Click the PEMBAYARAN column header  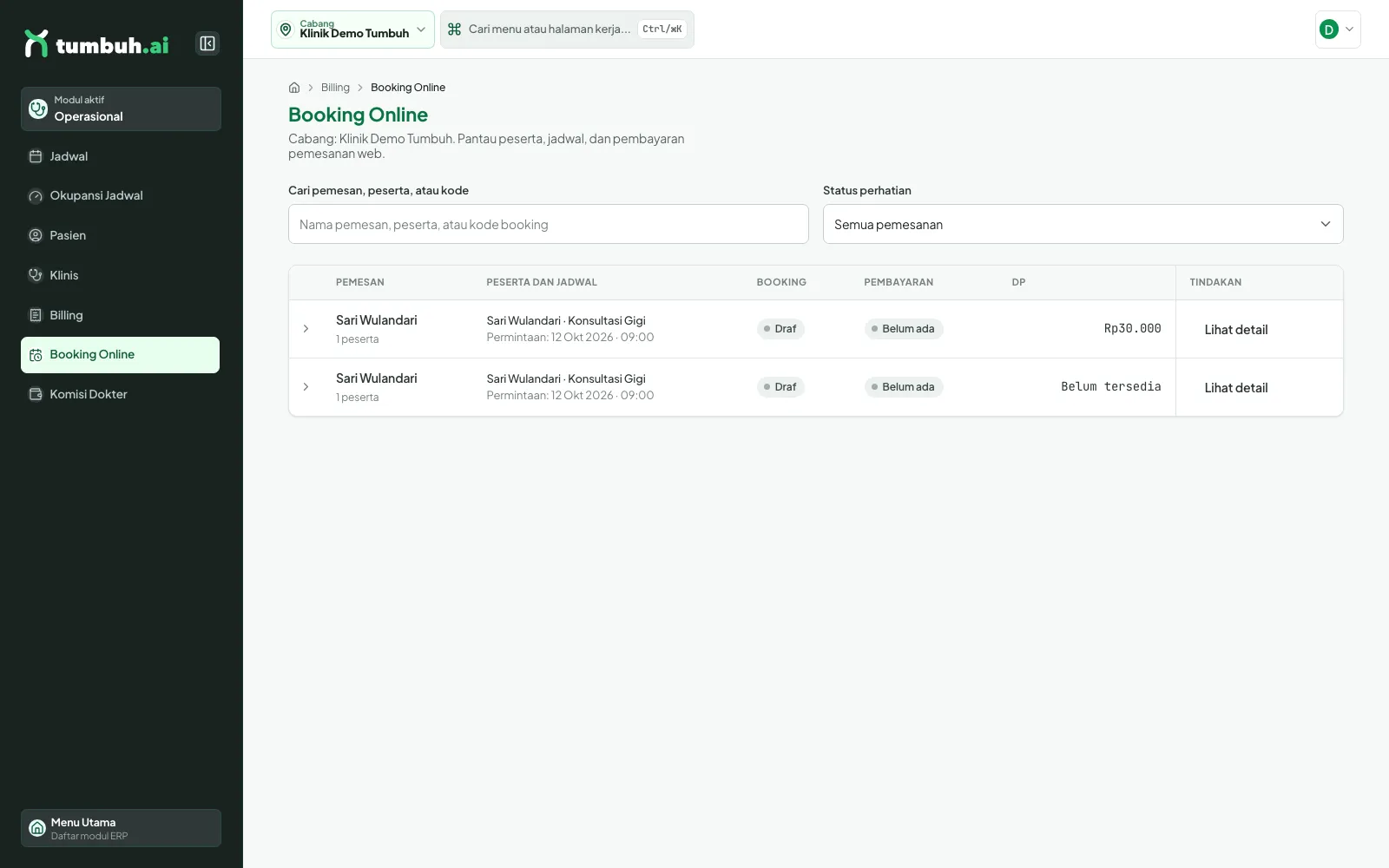(899, 282)
